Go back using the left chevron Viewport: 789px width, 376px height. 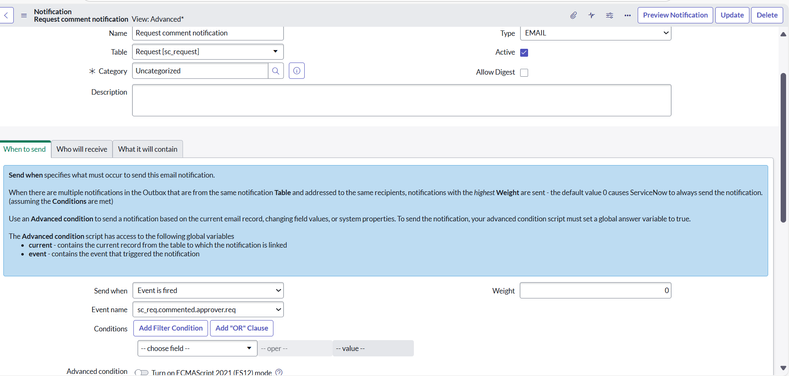(x=6, y=15)
